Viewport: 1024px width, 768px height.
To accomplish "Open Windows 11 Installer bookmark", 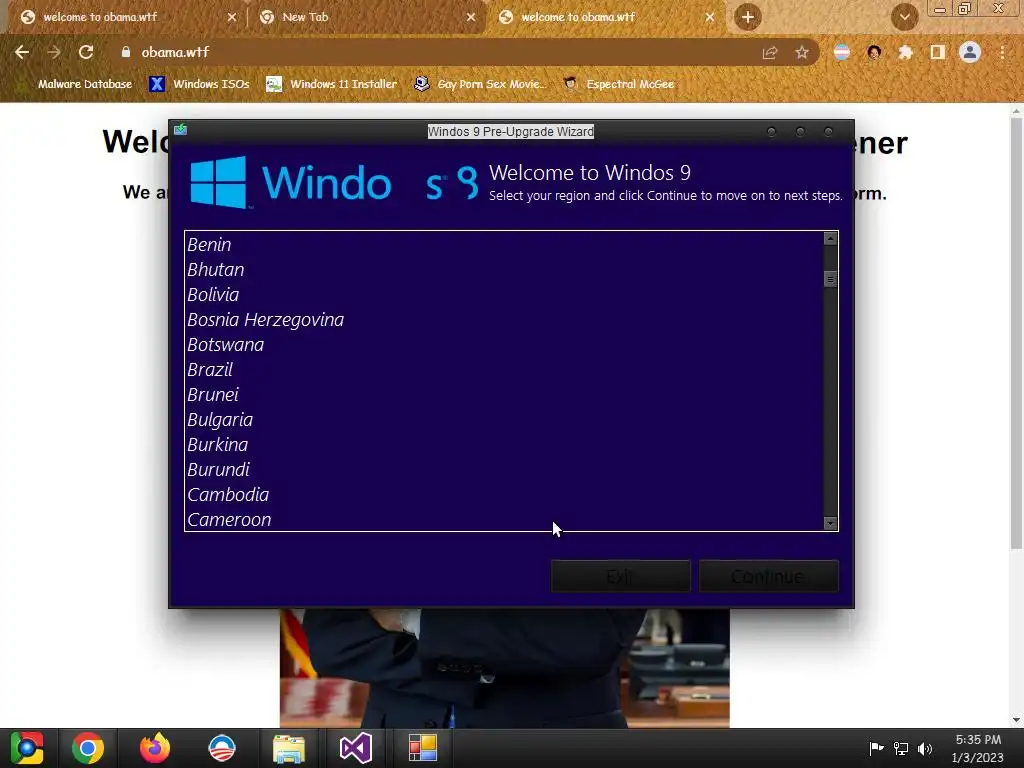I will (332, 84).
